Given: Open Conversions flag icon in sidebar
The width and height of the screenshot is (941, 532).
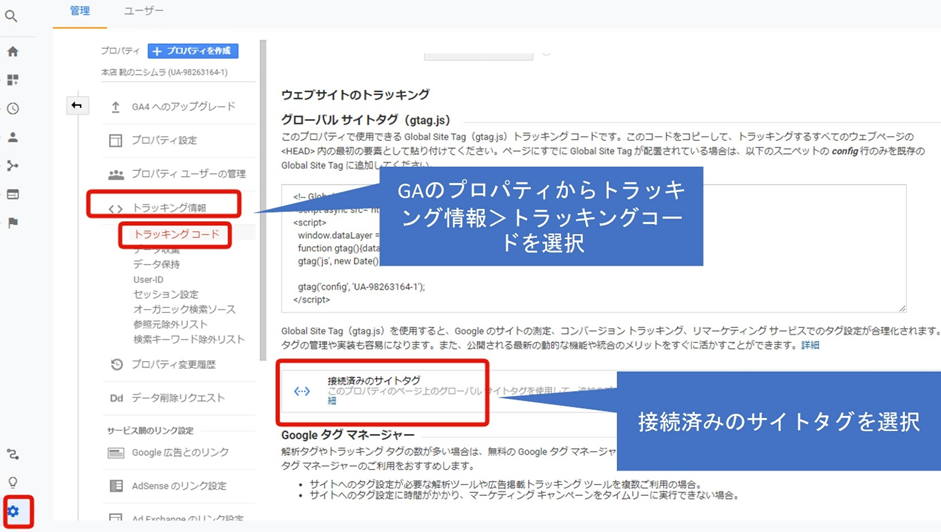Looking at the screenshot, I should 13,223.
